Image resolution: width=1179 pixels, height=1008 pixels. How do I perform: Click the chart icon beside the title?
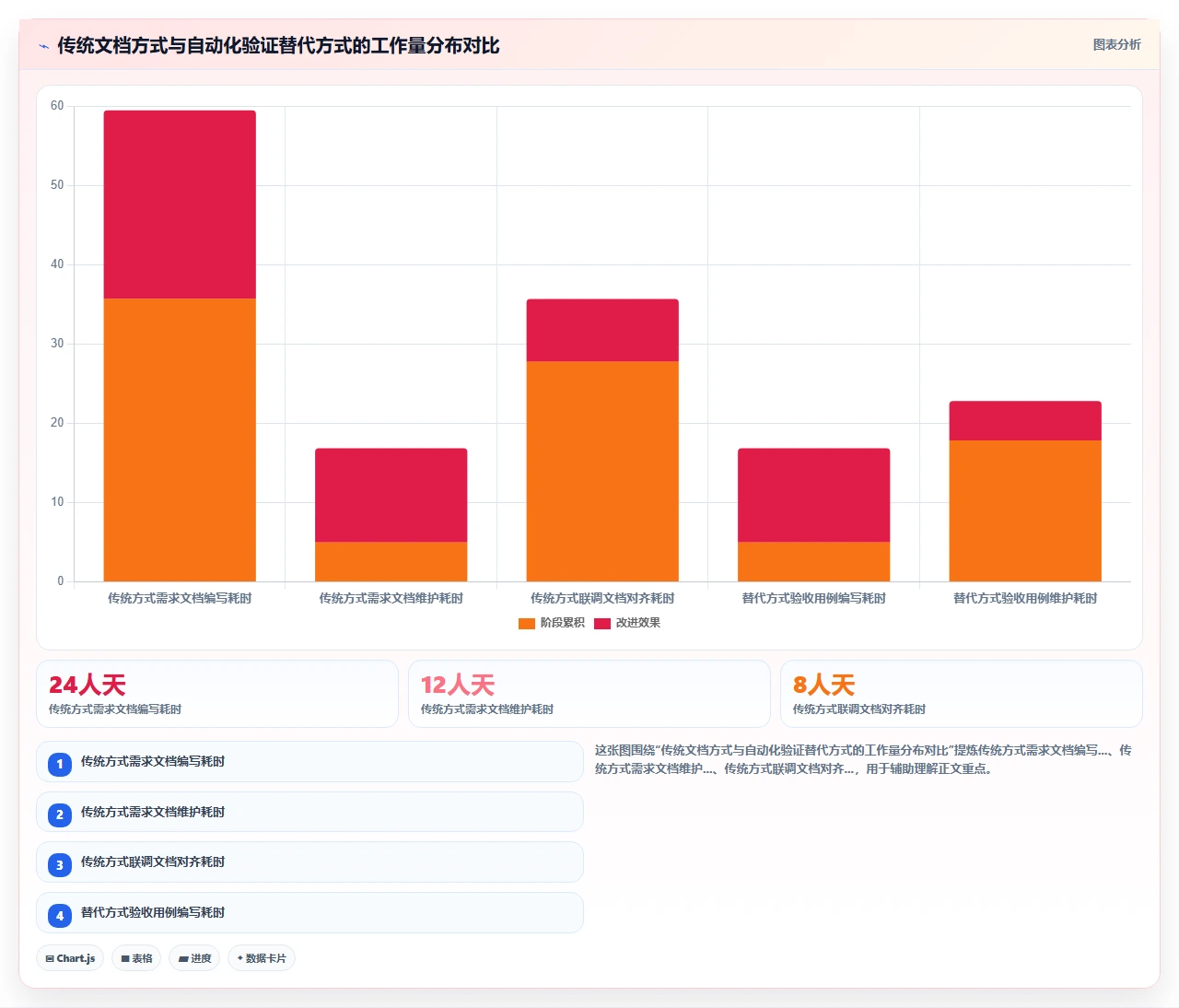click(43, 46)
